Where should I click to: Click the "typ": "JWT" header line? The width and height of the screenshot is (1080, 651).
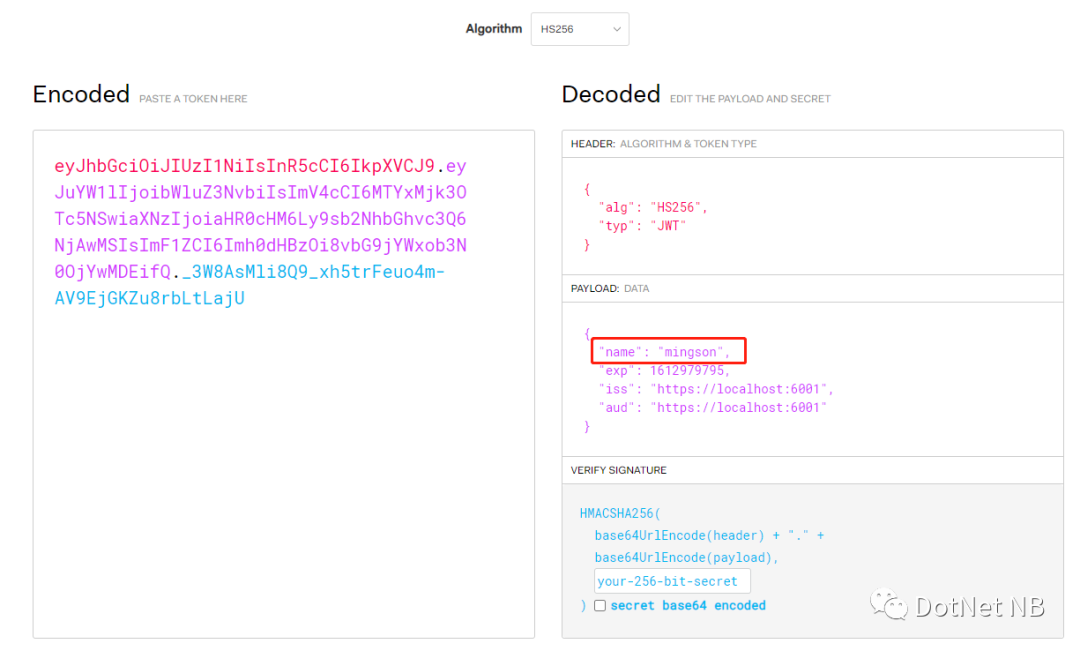[x=642, y=226]
